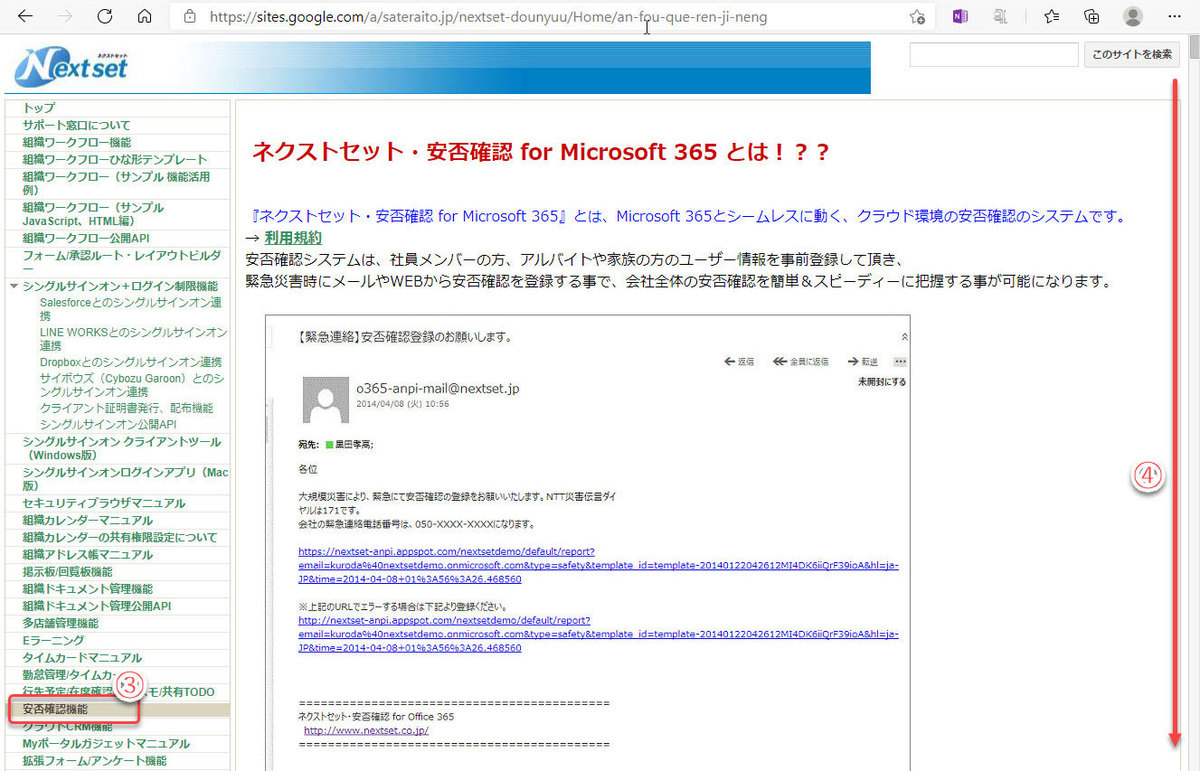This screenshot has height=771, width=1200.
Task: Open the 組織ドキュメント管理機能 sidebar page
Action: point(88,589)
